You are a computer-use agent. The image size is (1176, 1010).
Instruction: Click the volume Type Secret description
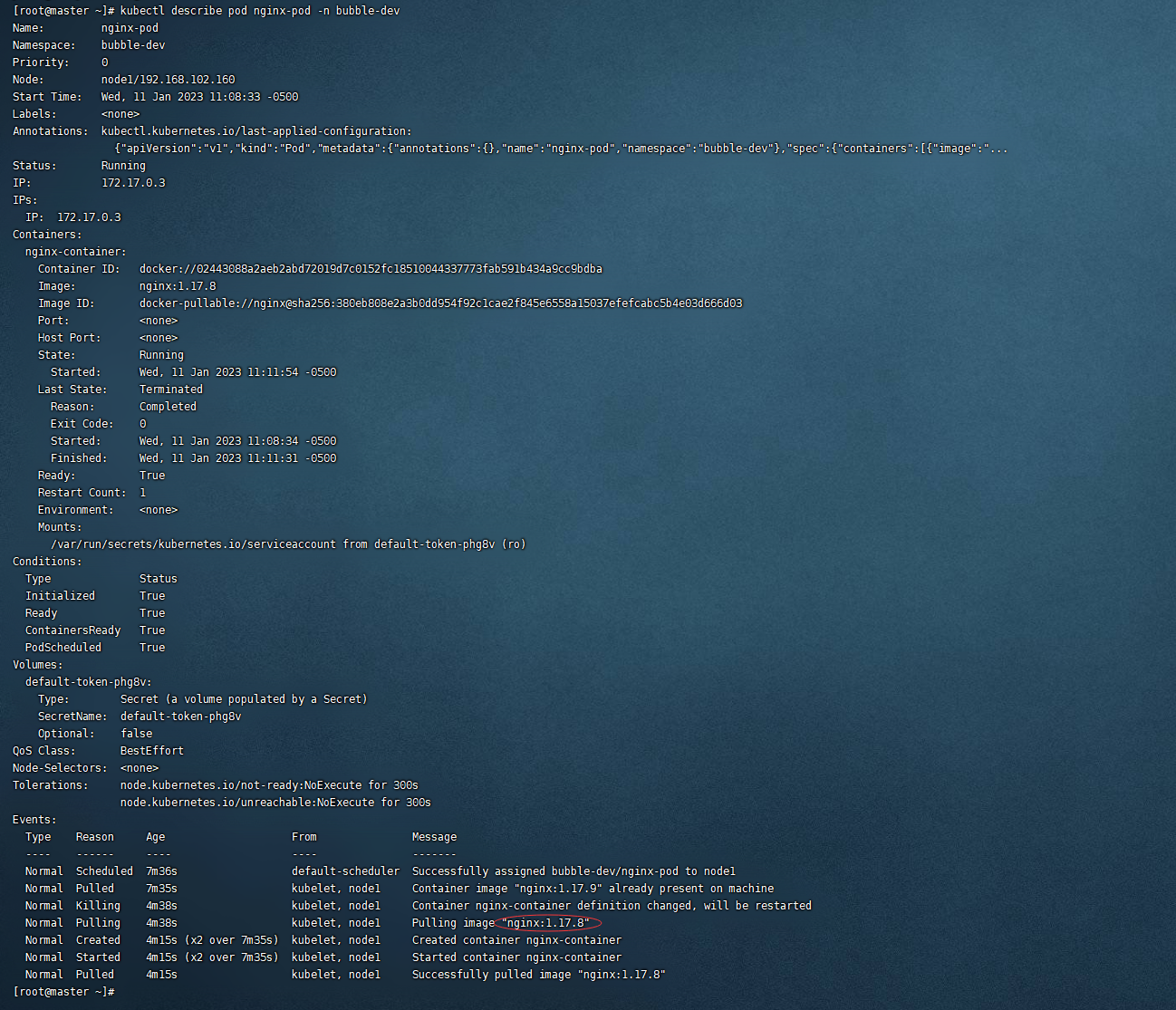pyautogui.click(x=244, y=699)
